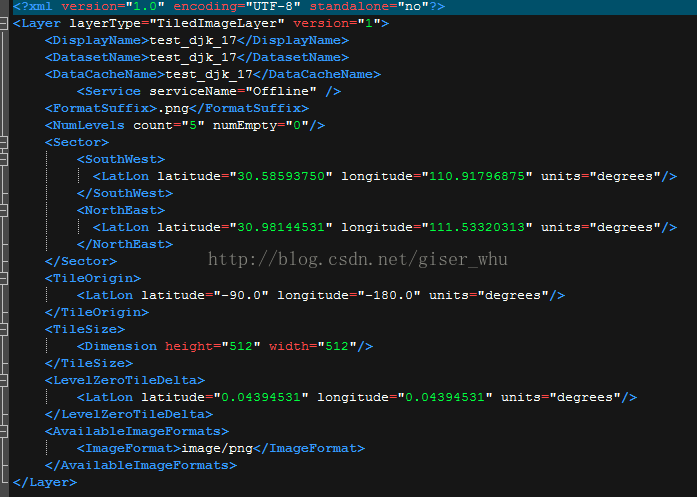The image size is (697, 497).
Task: Click the closing TileSize tag
Action: [x=89, y=364]
